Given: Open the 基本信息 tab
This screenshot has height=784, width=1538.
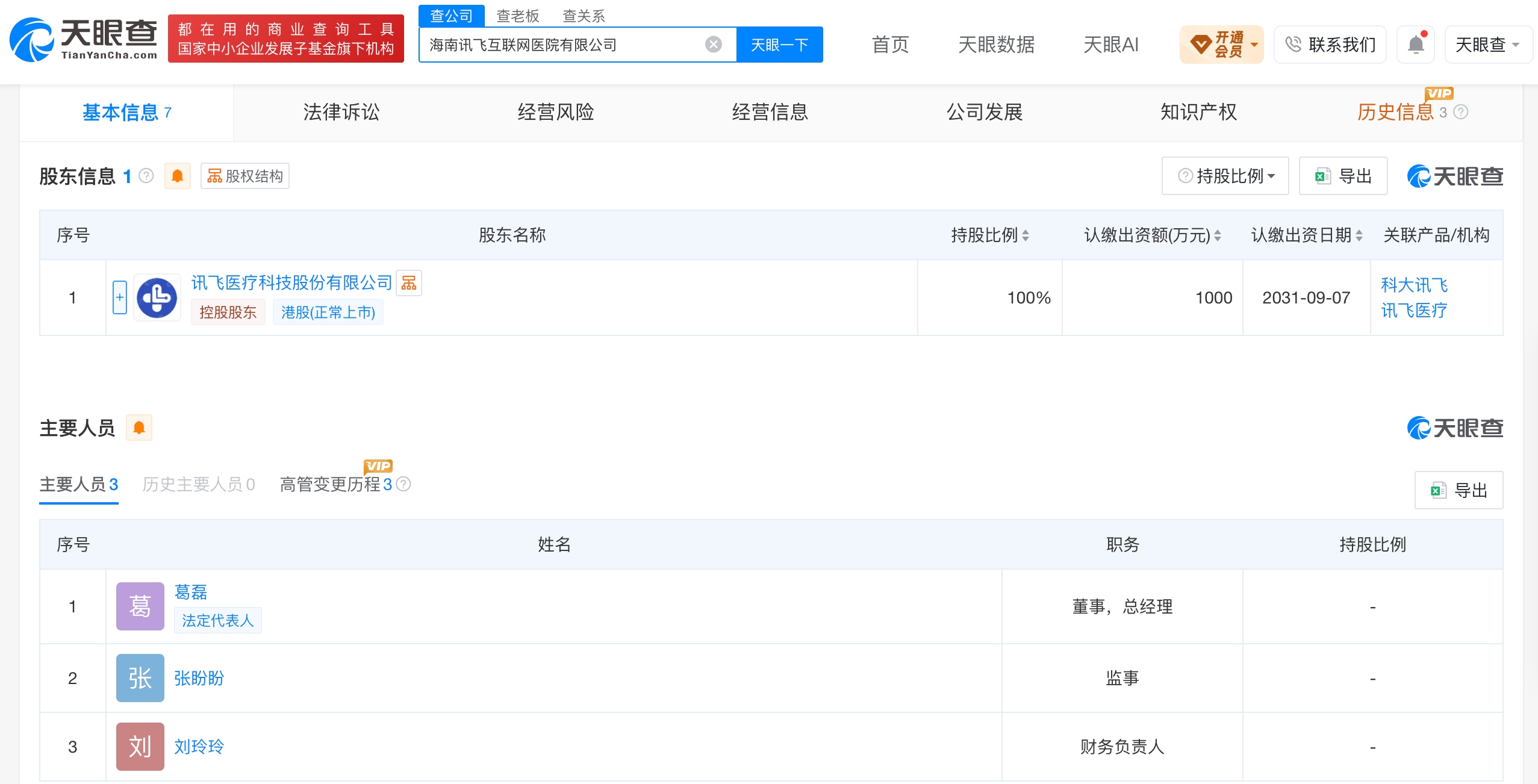Looking at the screenshot, I should click(126, 113).
